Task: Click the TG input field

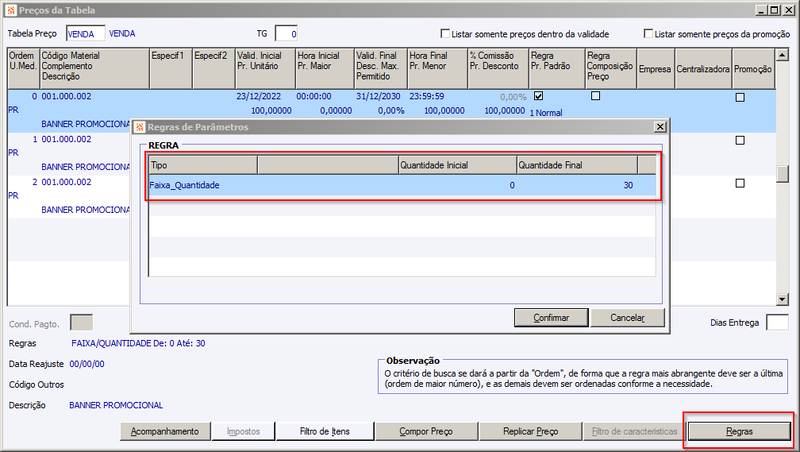Action: [286, 34]
